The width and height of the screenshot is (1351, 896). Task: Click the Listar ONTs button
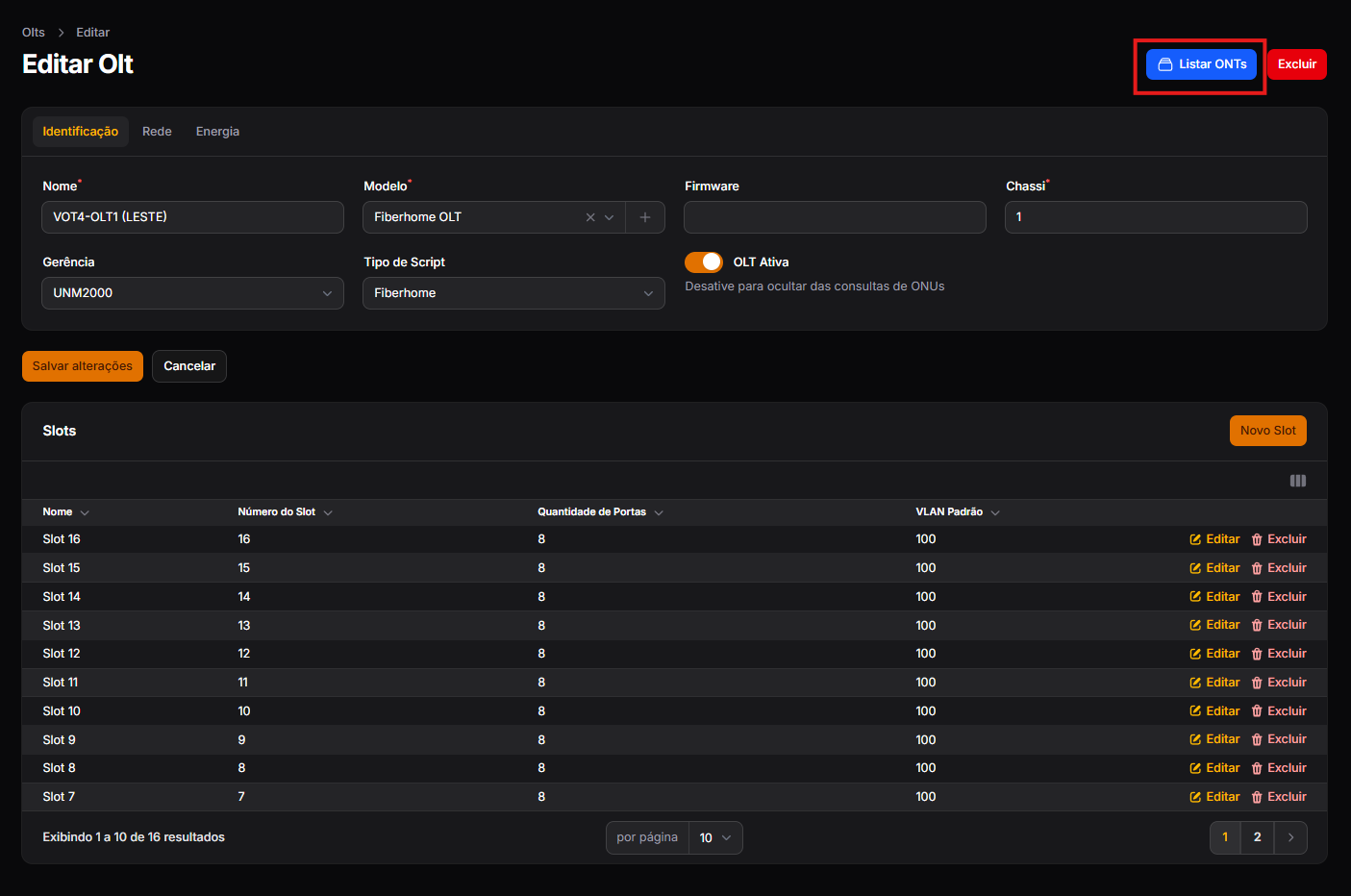pos(1201,64)
